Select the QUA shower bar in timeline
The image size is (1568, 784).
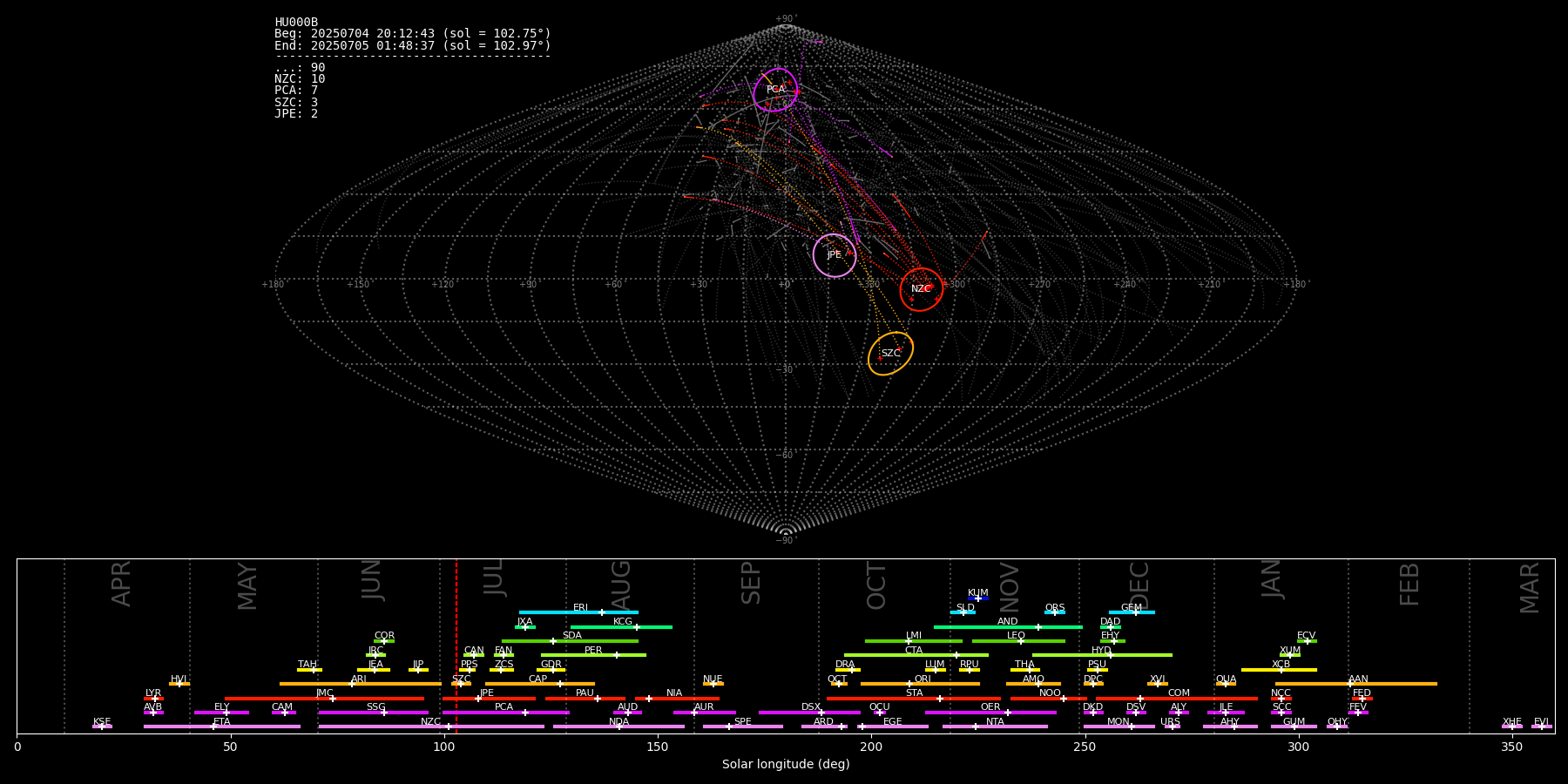coord(1226,684)
